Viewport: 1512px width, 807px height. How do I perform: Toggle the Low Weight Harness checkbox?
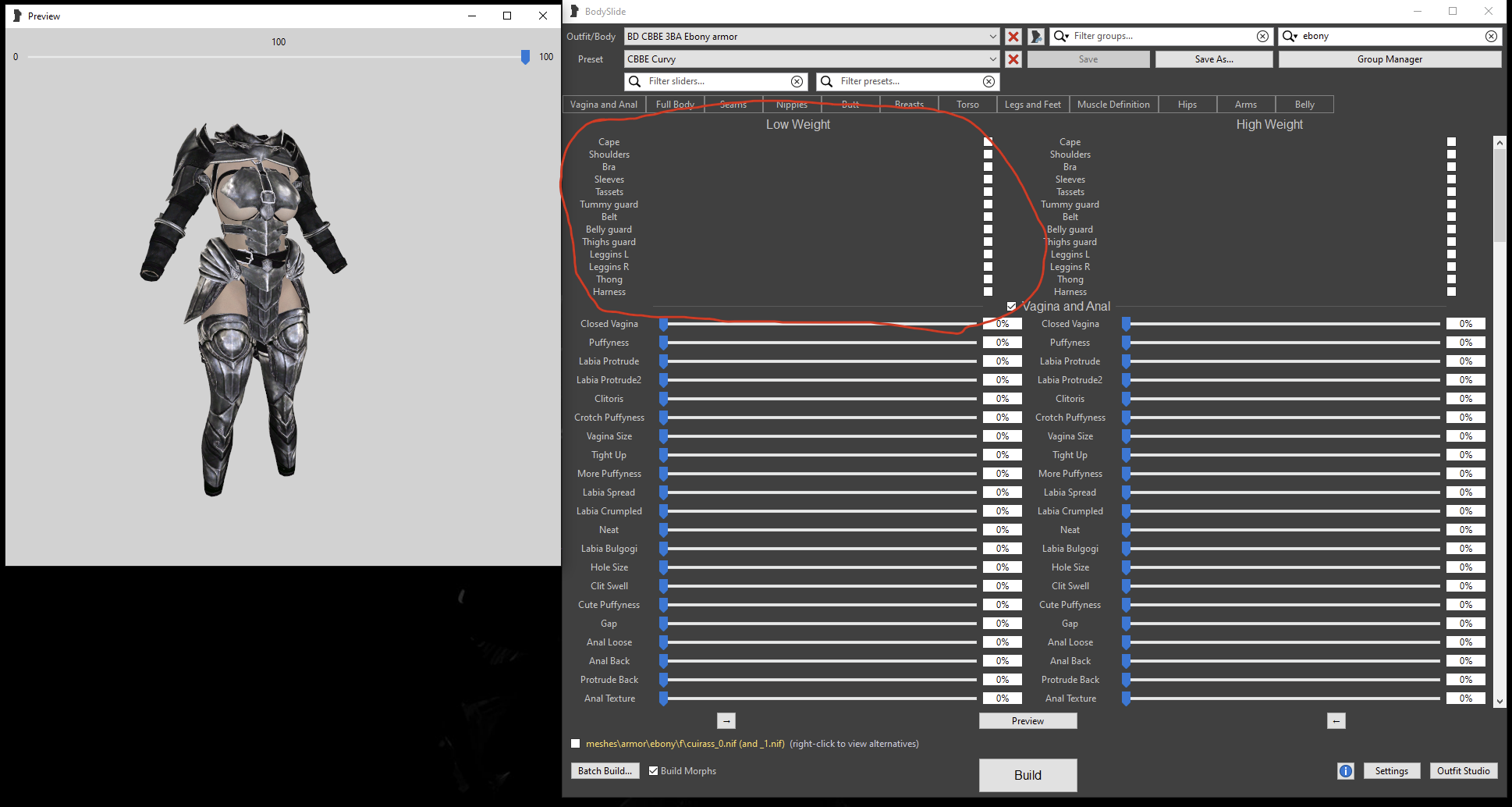coord(988,292)
